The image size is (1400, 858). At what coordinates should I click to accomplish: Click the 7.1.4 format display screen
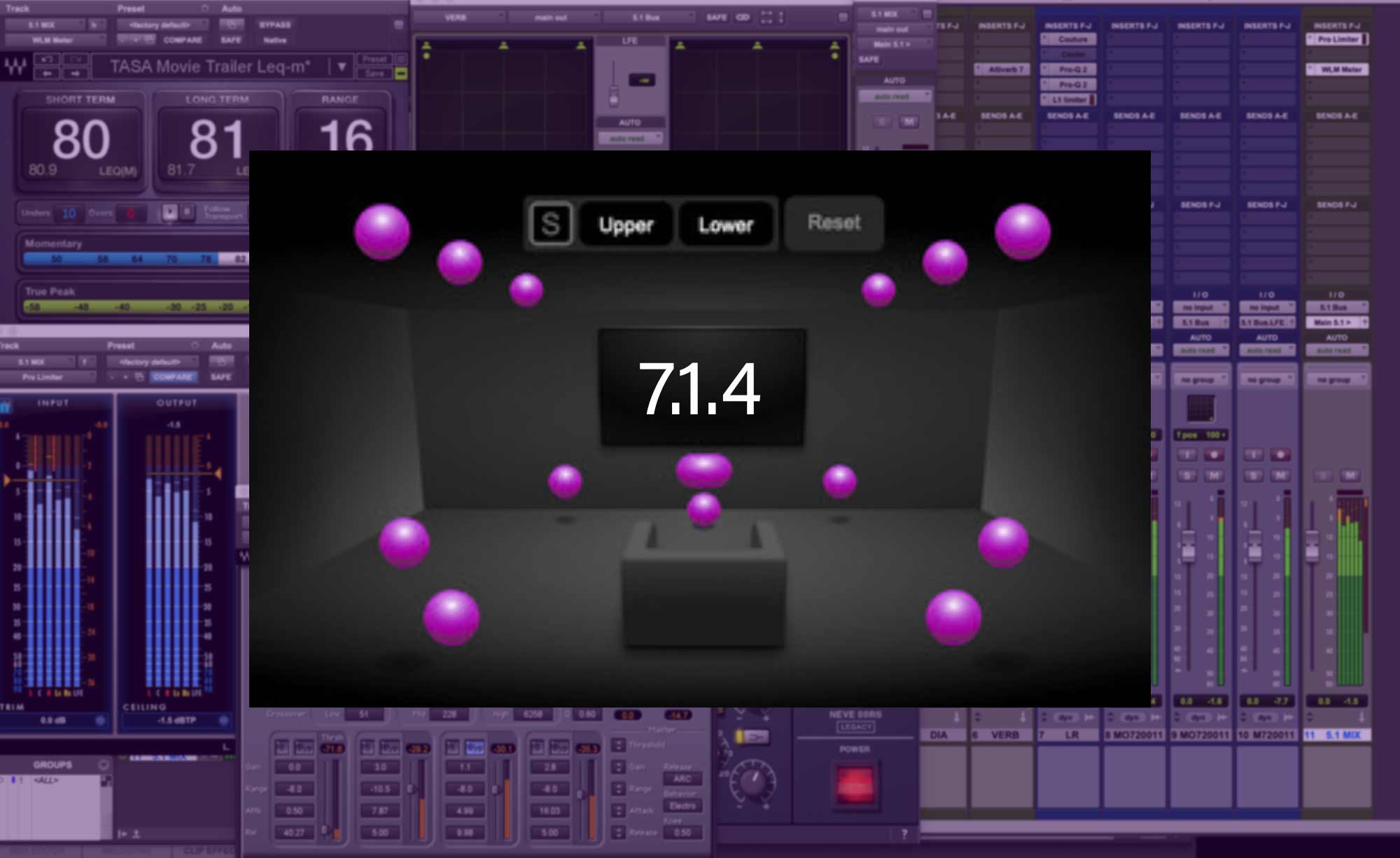[x=701, y=387]
